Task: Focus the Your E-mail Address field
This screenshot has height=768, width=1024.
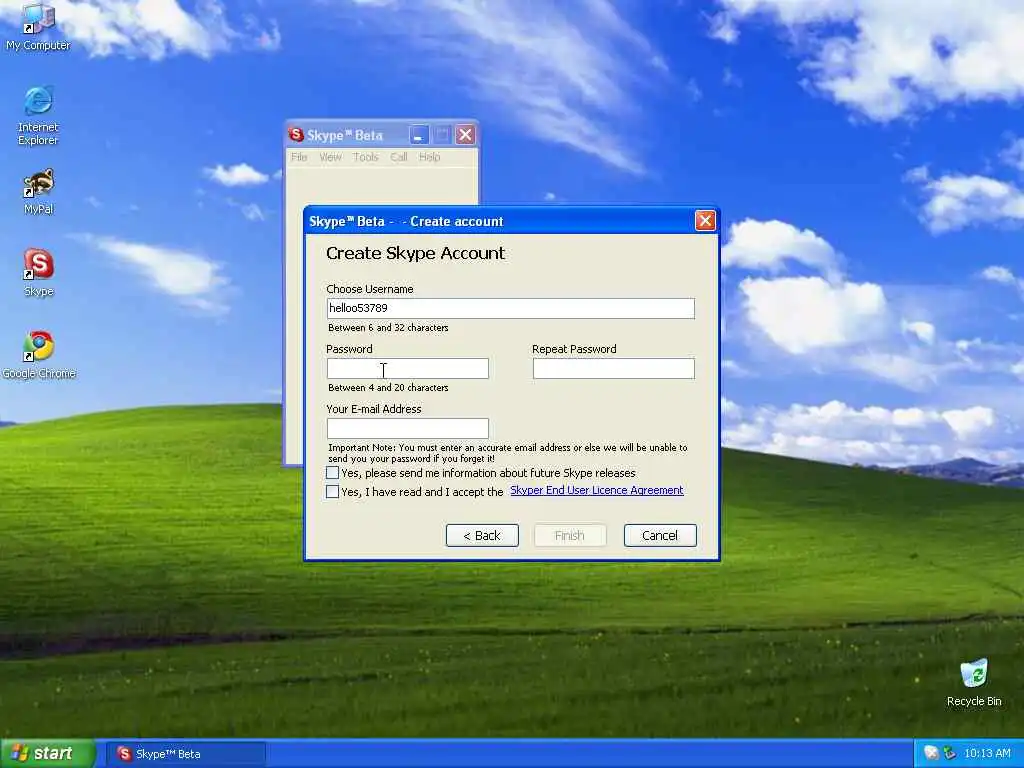Action: point(408,428)
